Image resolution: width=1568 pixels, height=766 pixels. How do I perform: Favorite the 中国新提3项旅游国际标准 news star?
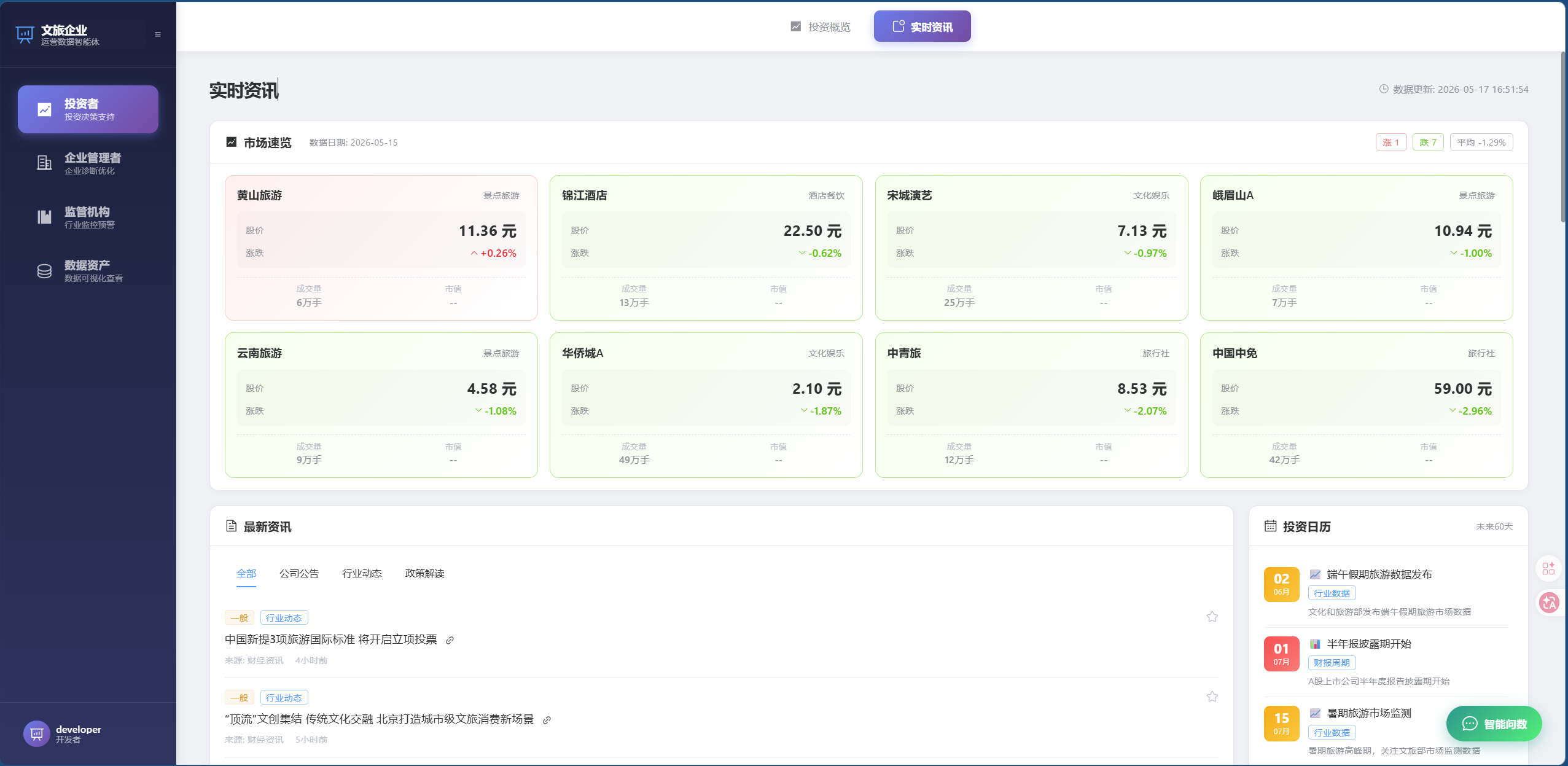click(1212, 617)
